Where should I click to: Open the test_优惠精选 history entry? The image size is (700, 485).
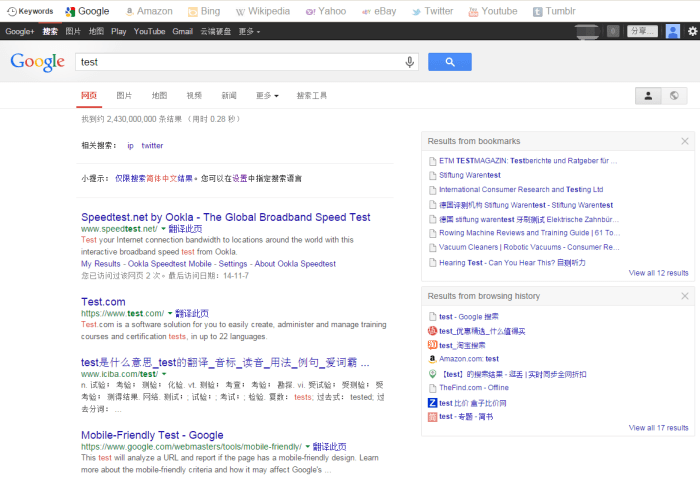tap(482, 331)
